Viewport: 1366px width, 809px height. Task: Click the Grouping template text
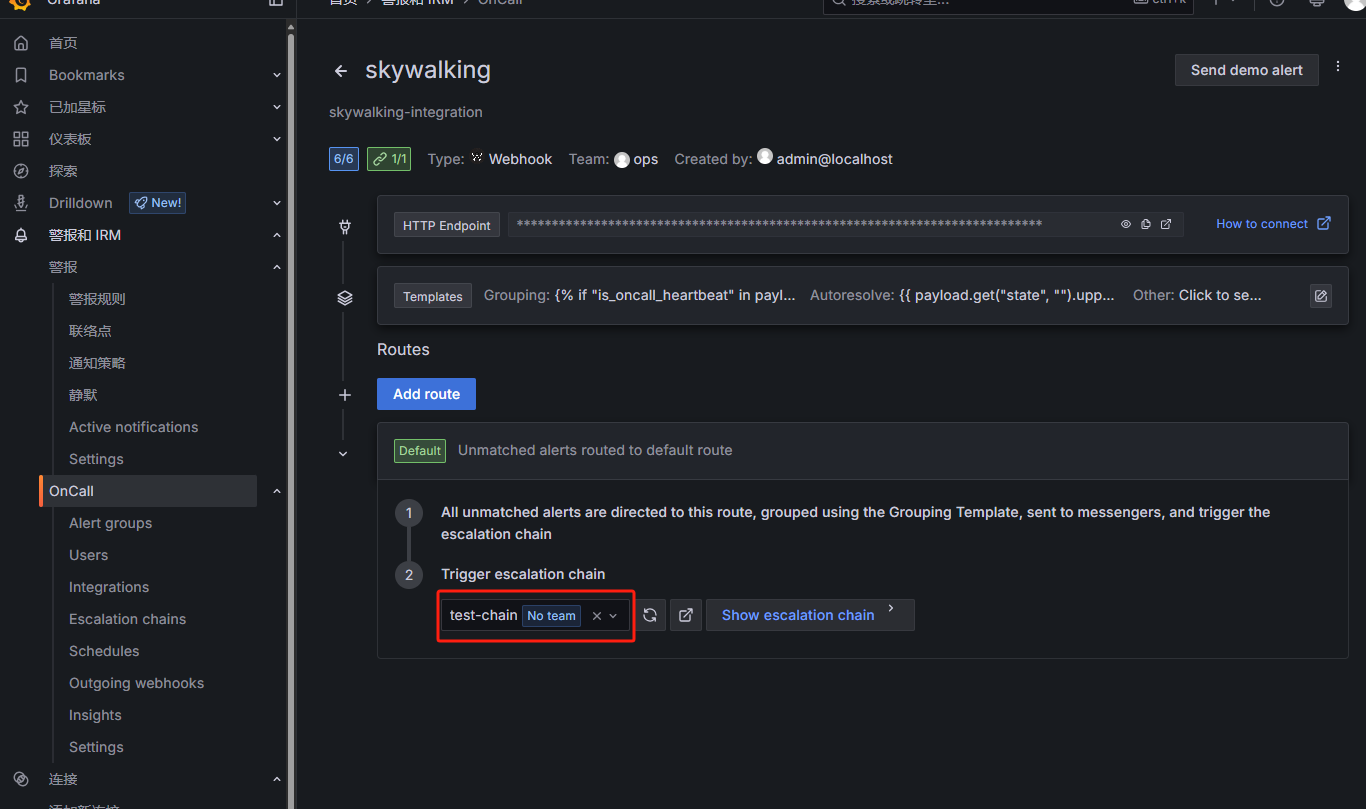(x=640, y=295)
